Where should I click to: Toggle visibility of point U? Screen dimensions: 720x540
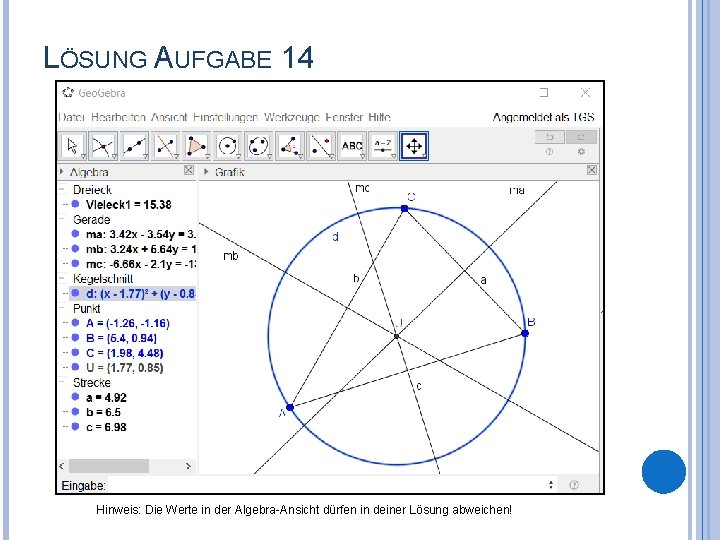tap(76, 367)
